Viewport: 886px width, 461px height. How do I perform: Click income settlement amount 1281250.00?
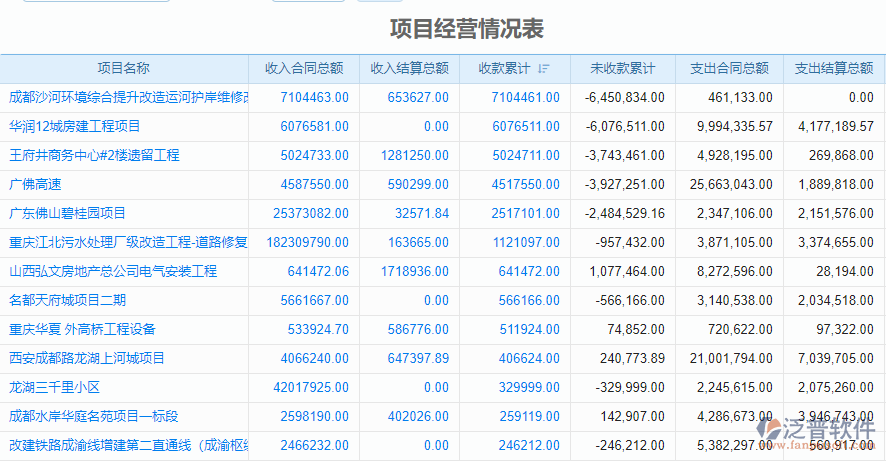(415, 155)
